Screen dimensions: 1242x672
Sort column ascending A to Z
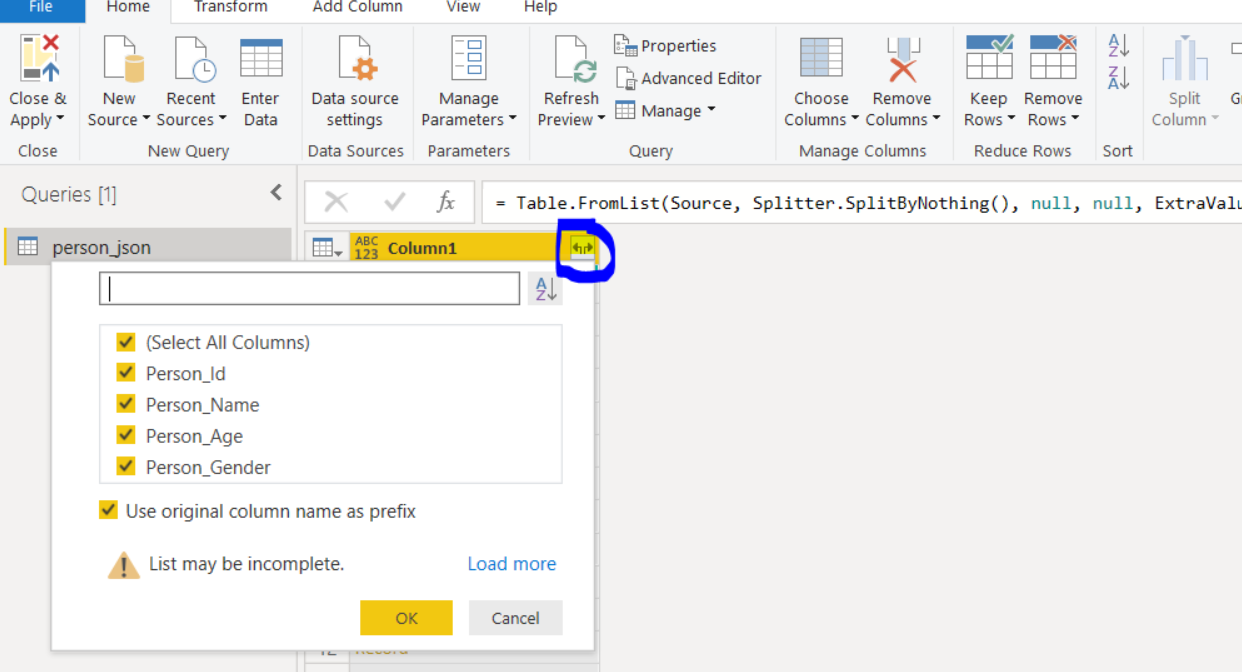[1118, 45]
